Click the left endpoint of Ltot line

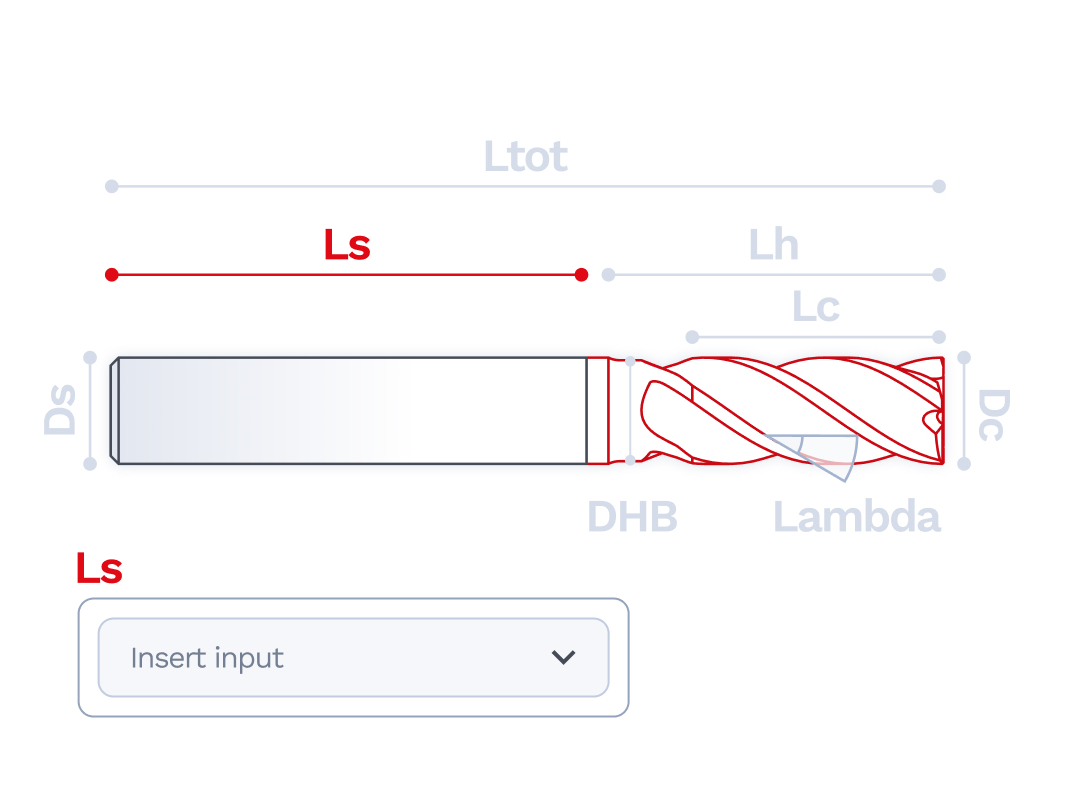pos(112,186)
